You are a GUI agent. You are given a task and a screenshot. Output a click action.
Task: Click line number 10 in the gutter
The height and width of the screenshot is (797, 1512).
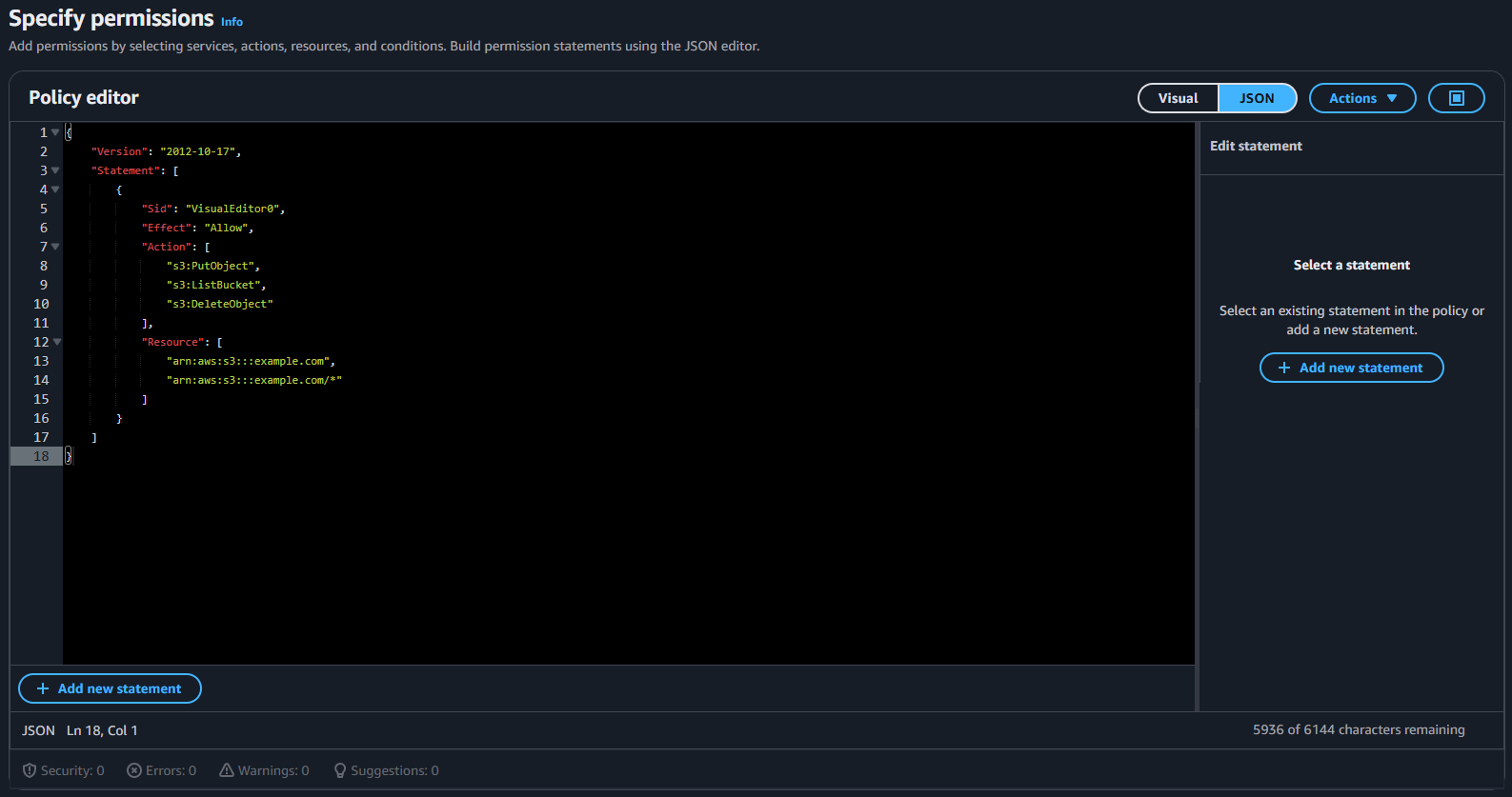point(41,304)
